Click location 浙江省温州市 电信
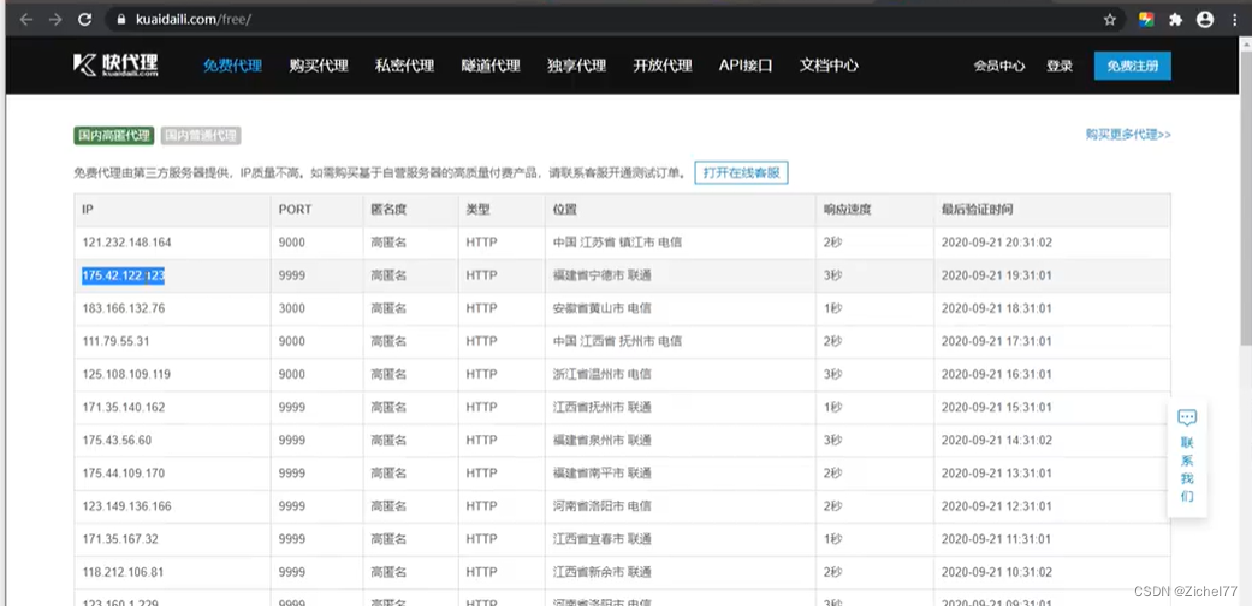This screenshot has height=606, width=1253. (602, 375)
